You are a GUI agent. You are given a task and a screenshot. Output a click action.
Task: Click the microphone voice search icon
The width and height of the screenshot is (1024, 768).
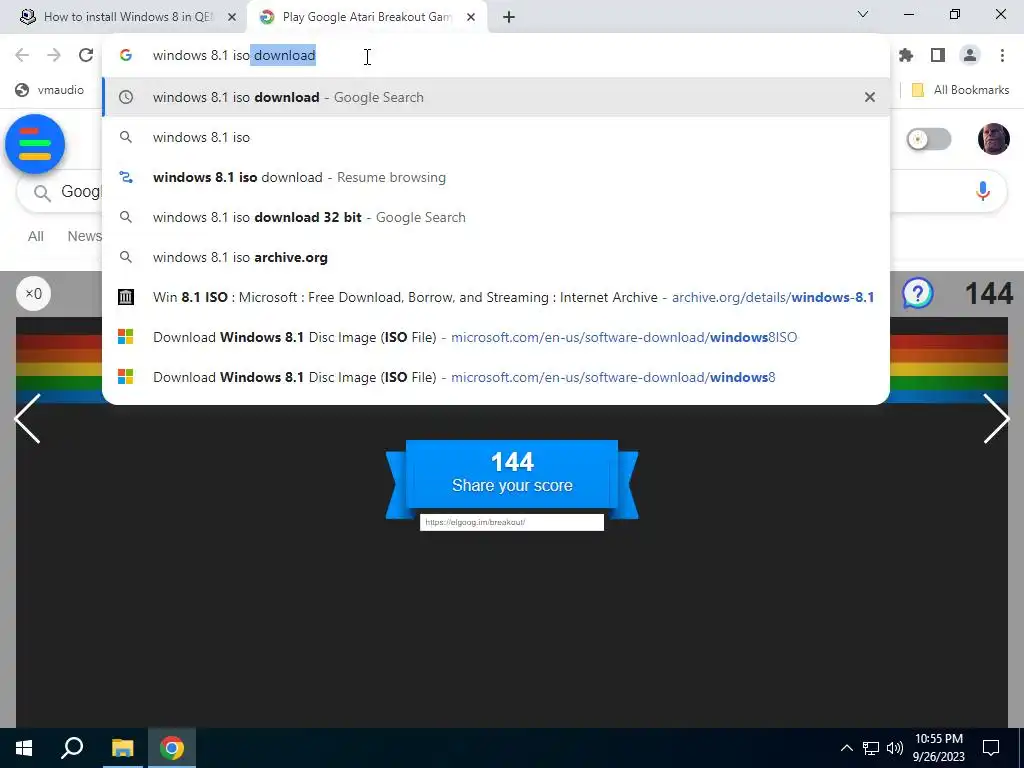pyautogui.click(x=982, y=191)
